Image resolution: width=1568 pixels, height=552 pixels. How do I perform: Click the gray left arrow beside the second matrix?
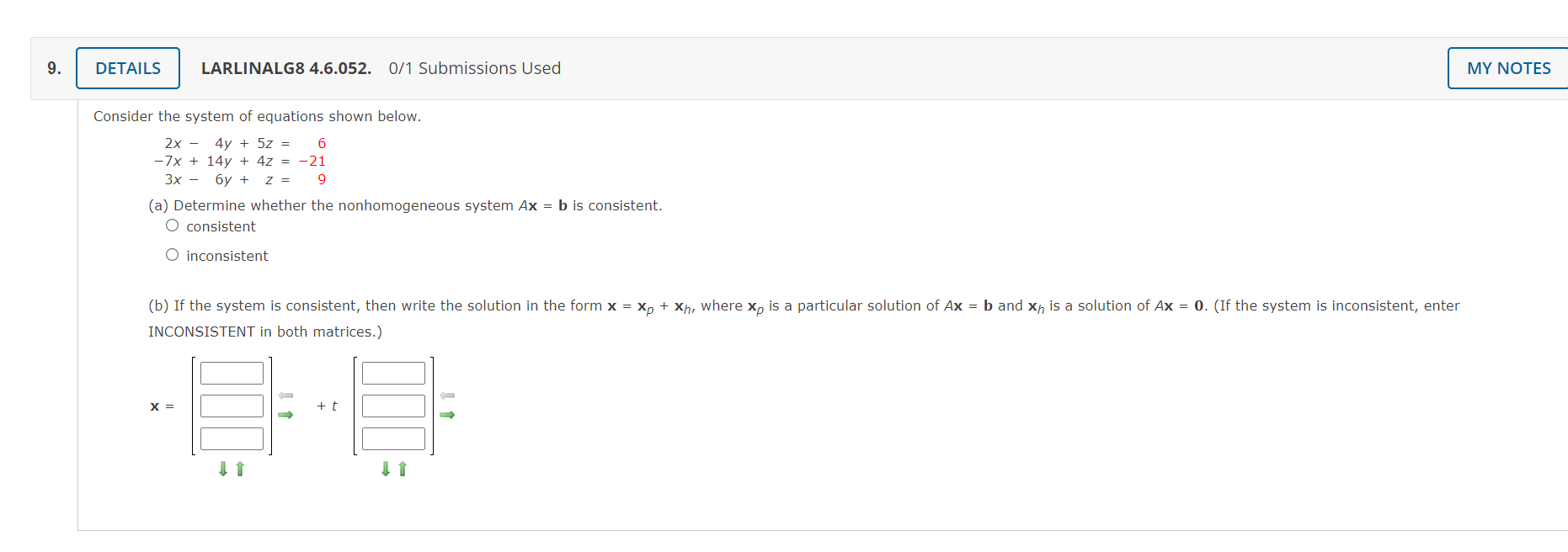[448, 394]
